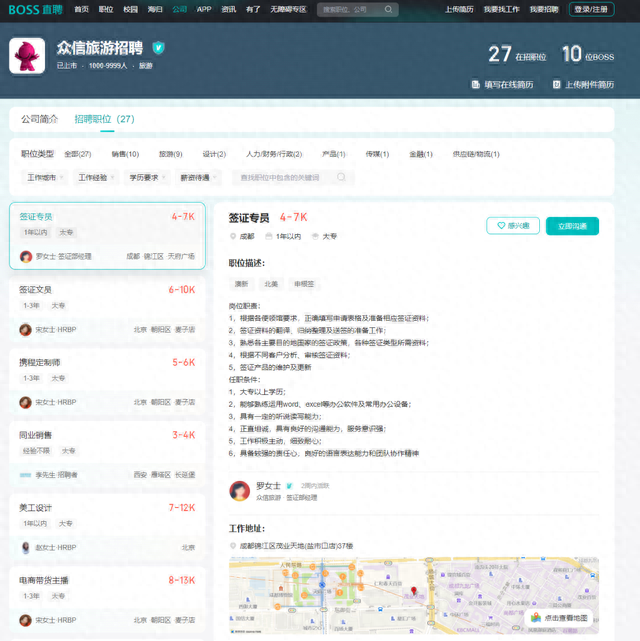Open 职位 in top navigation
640x641 pixels.
[106, 9]
